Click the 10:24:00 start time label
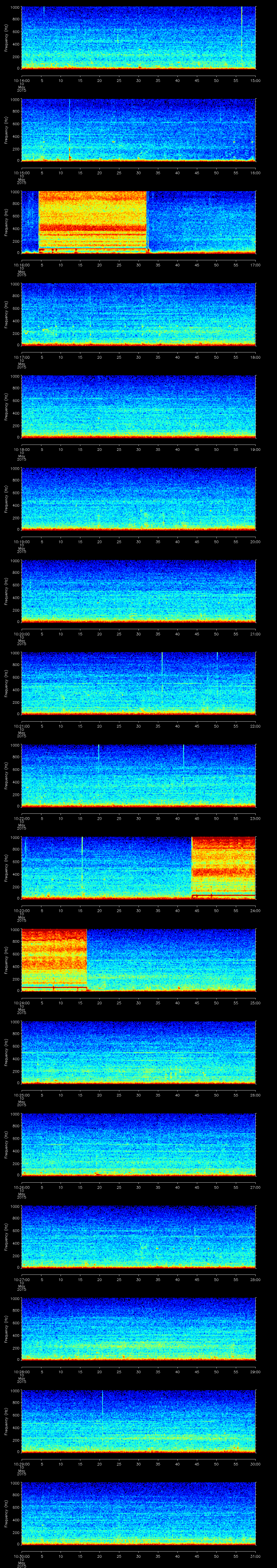 pyautogui.click(x=21, y=1003)
